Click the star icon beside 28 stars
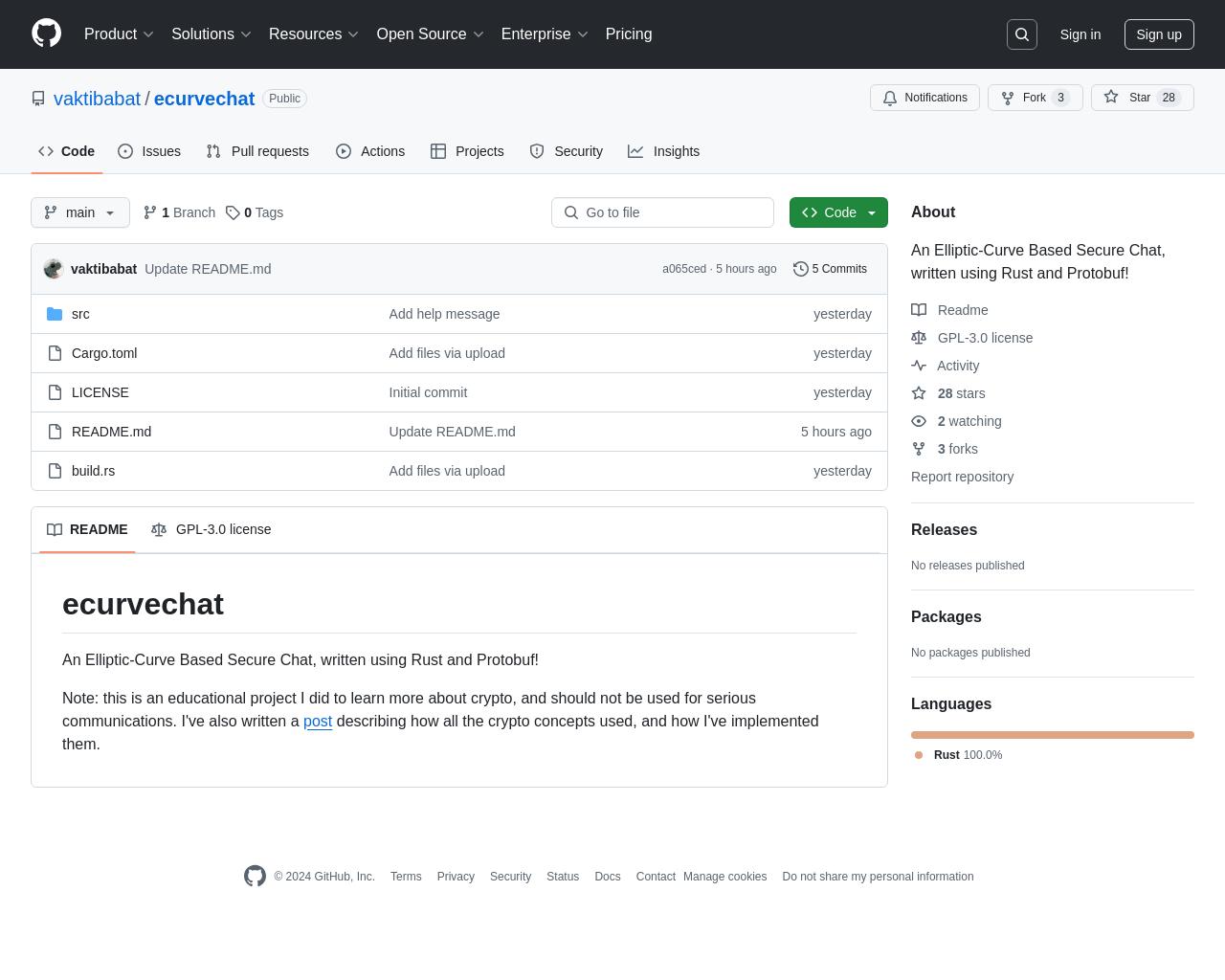The image size is (1225, 980). [x=919, y=393]
